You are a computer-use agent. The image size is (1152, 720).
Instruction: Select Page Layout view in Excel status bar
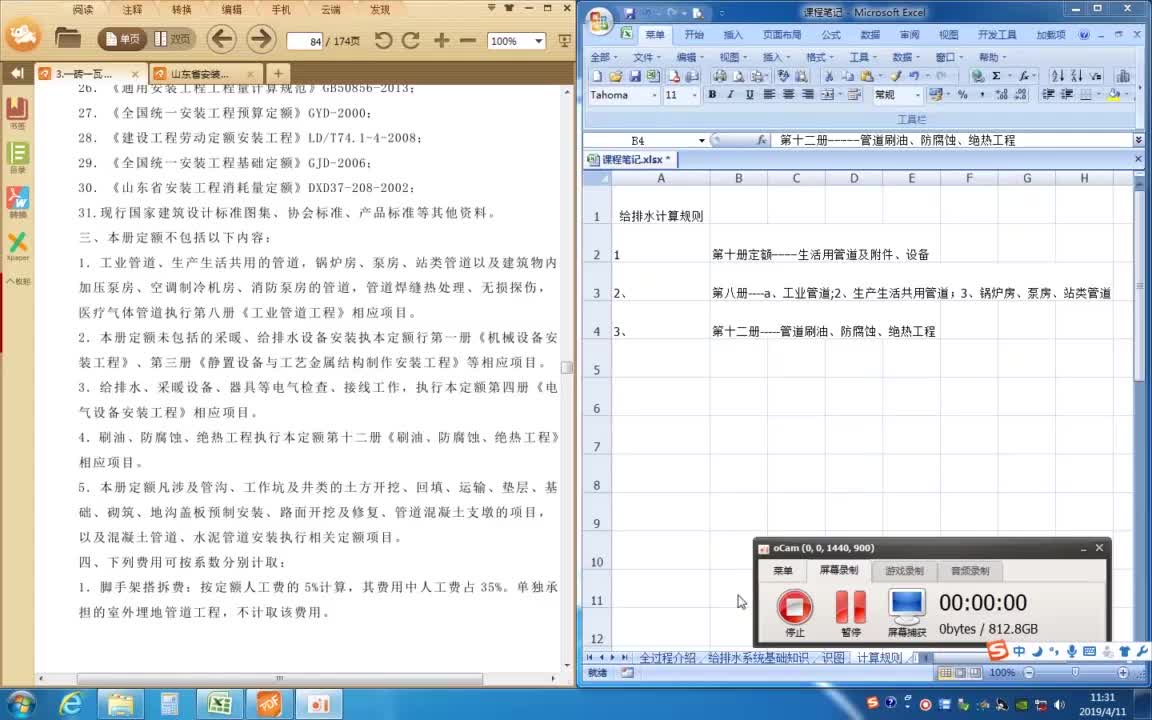tap(960, 673)
